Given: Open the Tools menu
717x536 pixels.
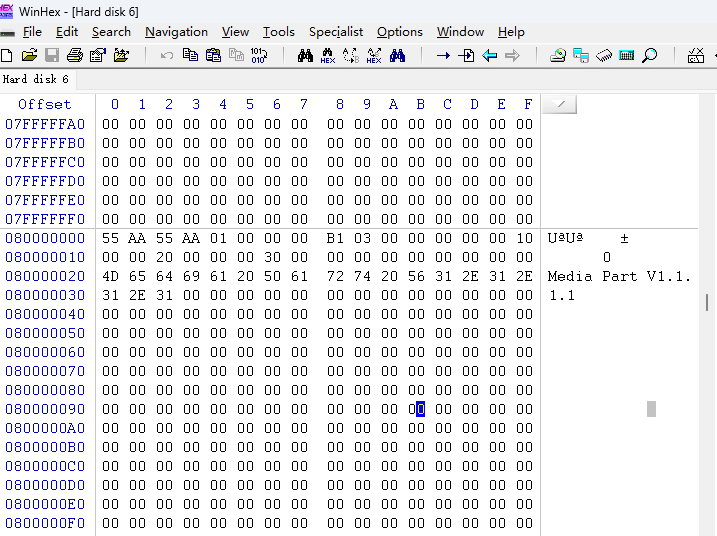Looking at the screenshot, I should 278,32.
